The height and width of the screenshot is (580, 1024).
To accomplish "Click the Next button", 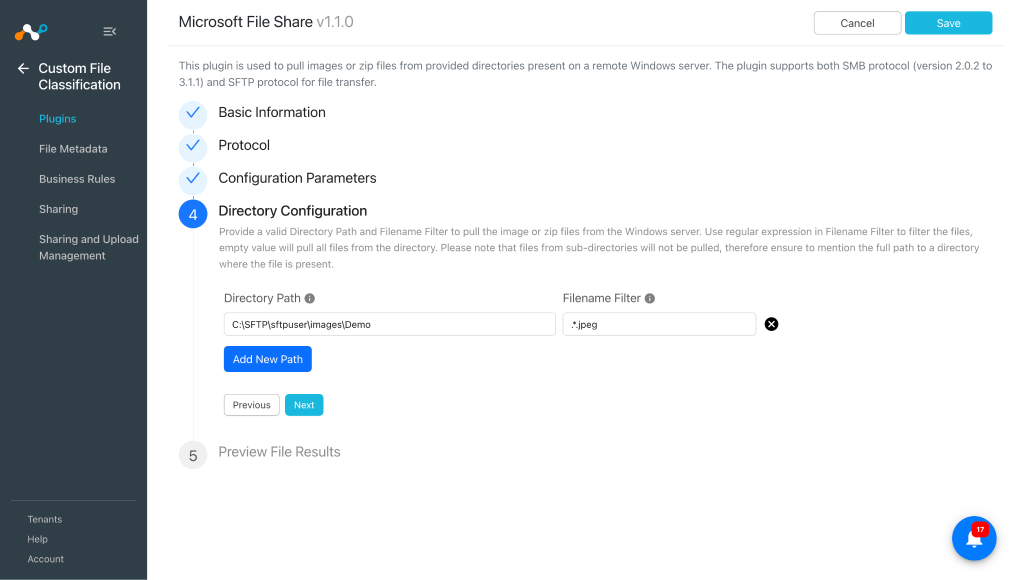I will (304, 405).
